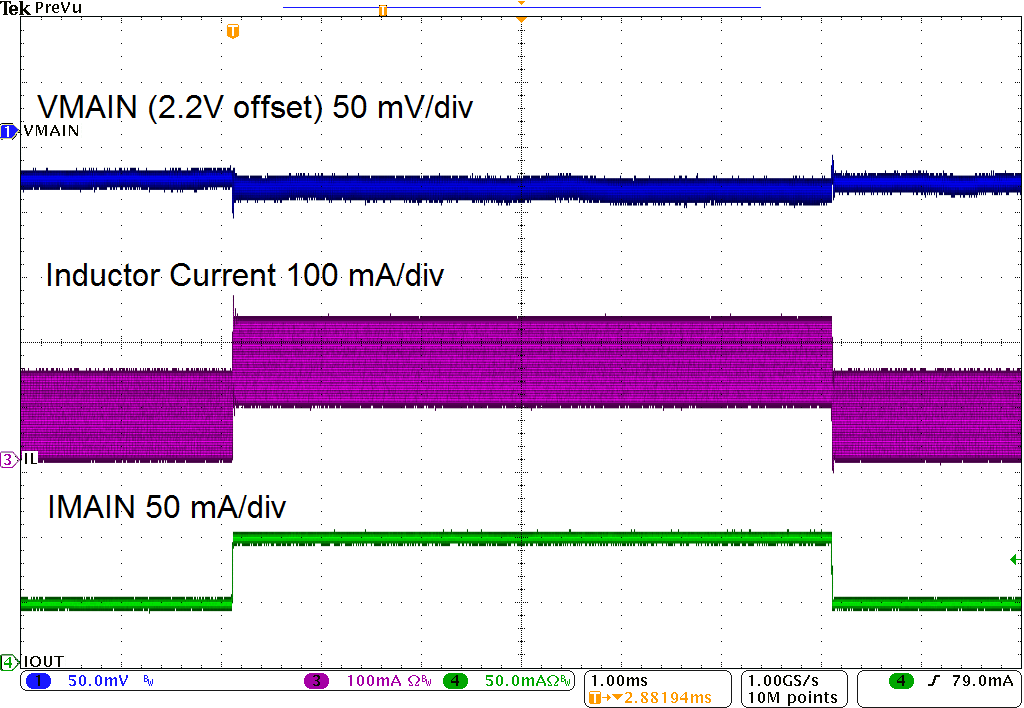Click the VMAIN channel 1 marker on left edge
This screenshot has height=708, width=1024.
(8, 130)
